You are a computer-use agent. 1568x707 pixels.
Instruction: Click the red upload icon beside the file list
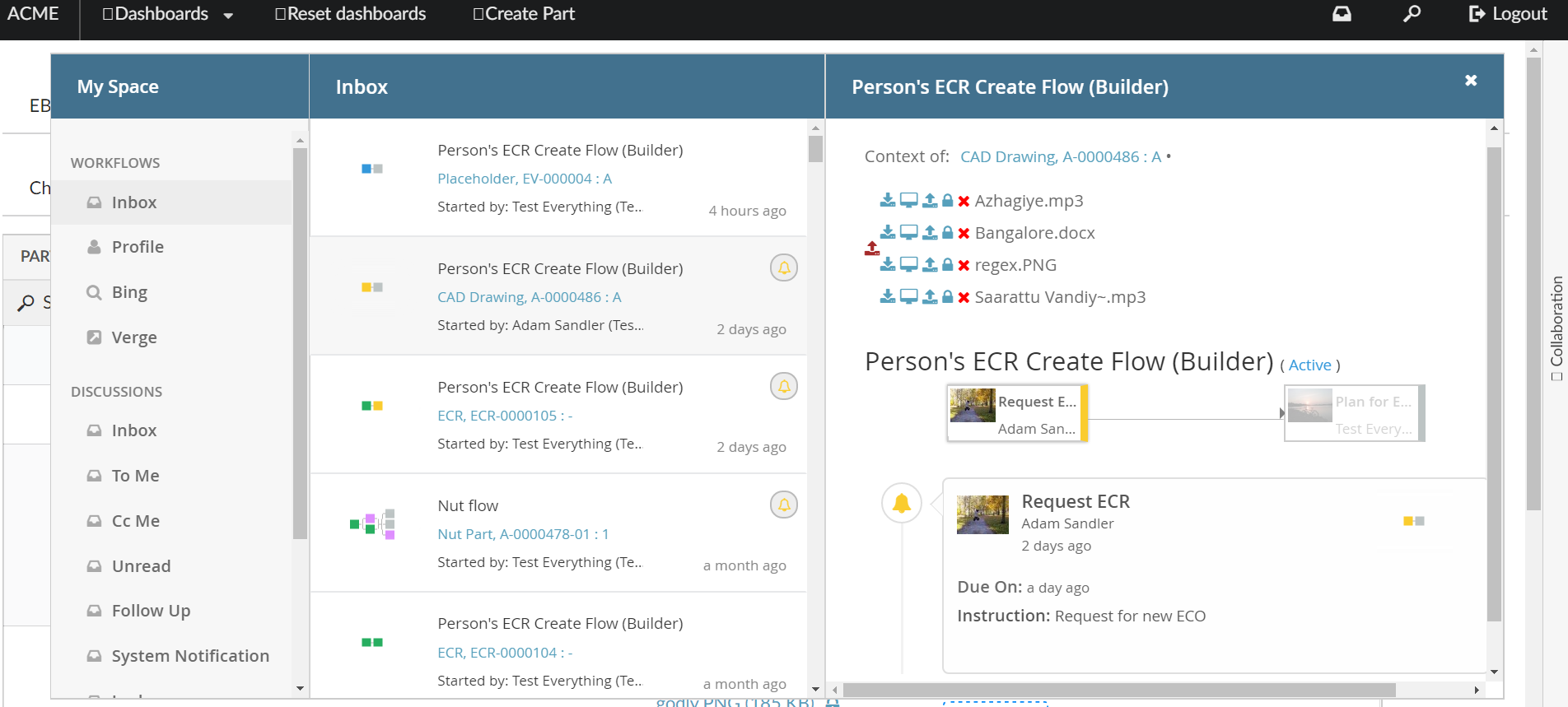click(872, 249)
